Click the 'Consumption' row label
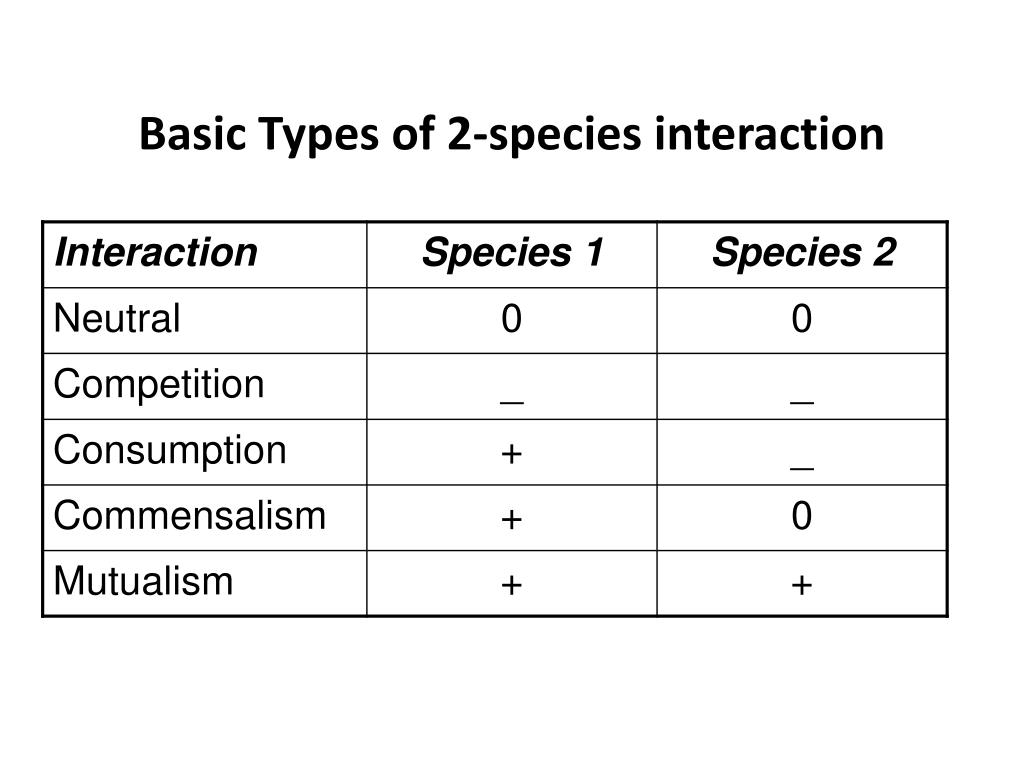 pyautogui.click(x=170, y=450)
